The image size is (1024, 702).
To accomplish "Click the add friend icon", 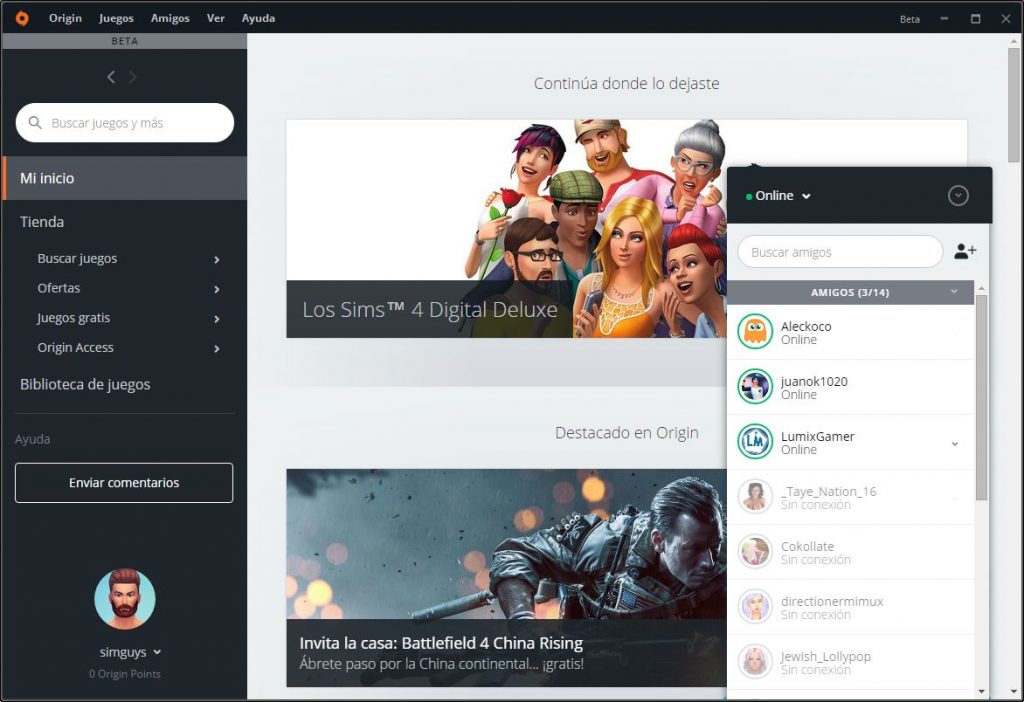I will (965, 251).
